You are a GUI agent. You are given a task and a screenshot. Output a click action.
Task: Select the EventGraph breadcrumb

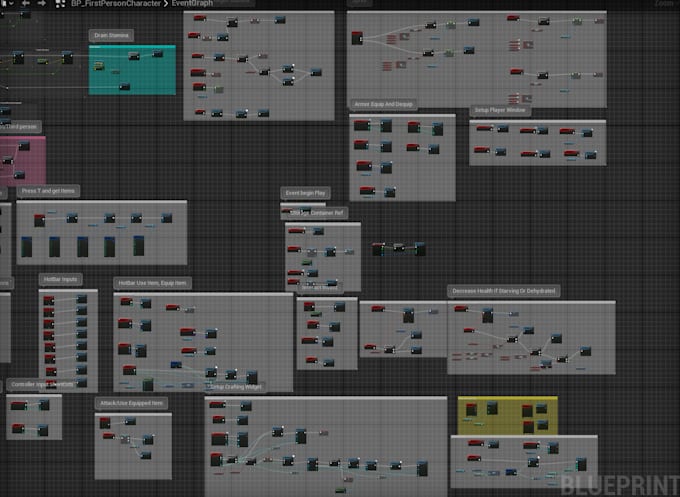(x=192, y=3)
